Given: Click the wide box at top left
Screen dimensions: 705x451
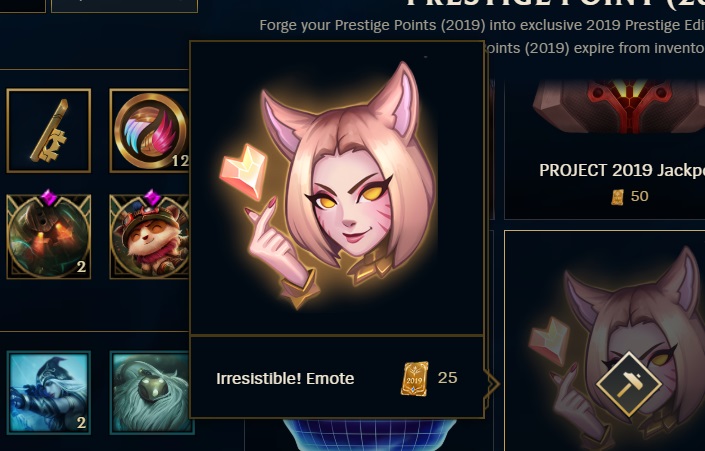Looking at the screenshot, I should (124, 5).
